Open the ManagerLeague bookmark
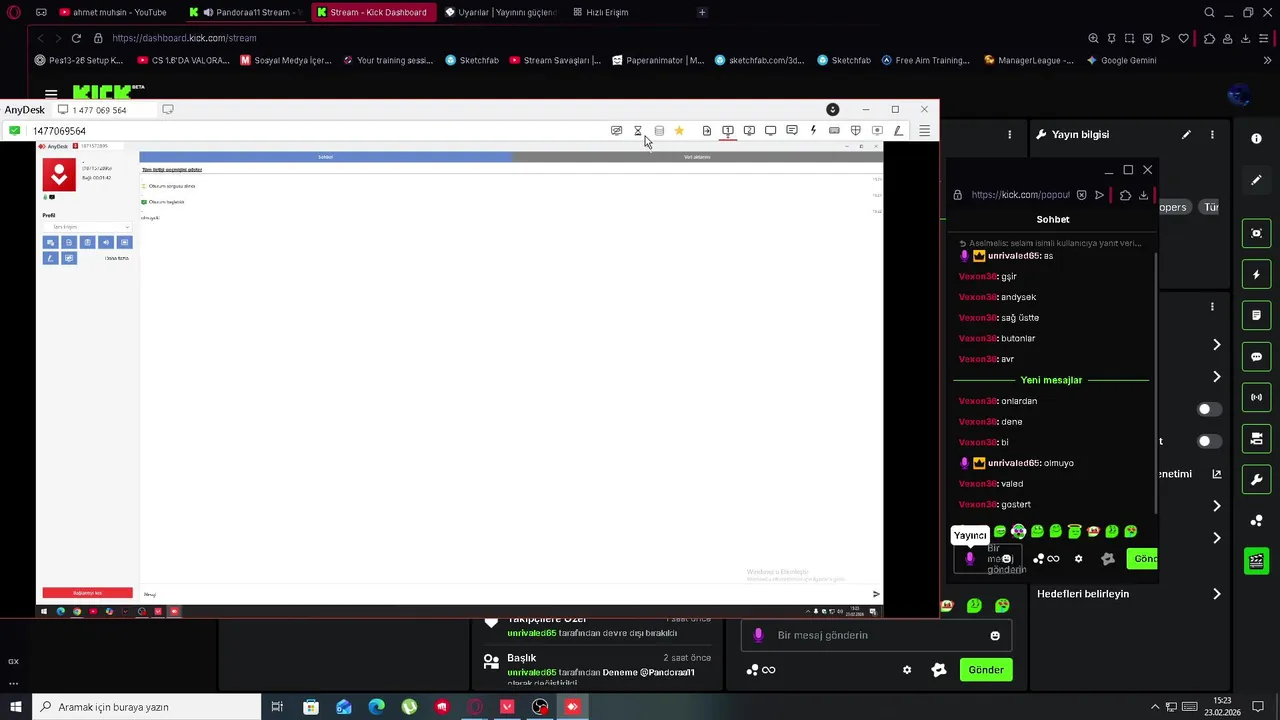This screenshot has height=720, width=1280. pyautogui.click(x=1029, y=60)
